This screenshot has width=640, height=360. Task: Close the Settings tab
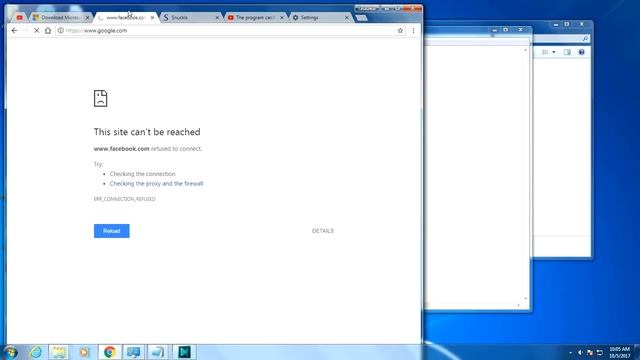347,18
